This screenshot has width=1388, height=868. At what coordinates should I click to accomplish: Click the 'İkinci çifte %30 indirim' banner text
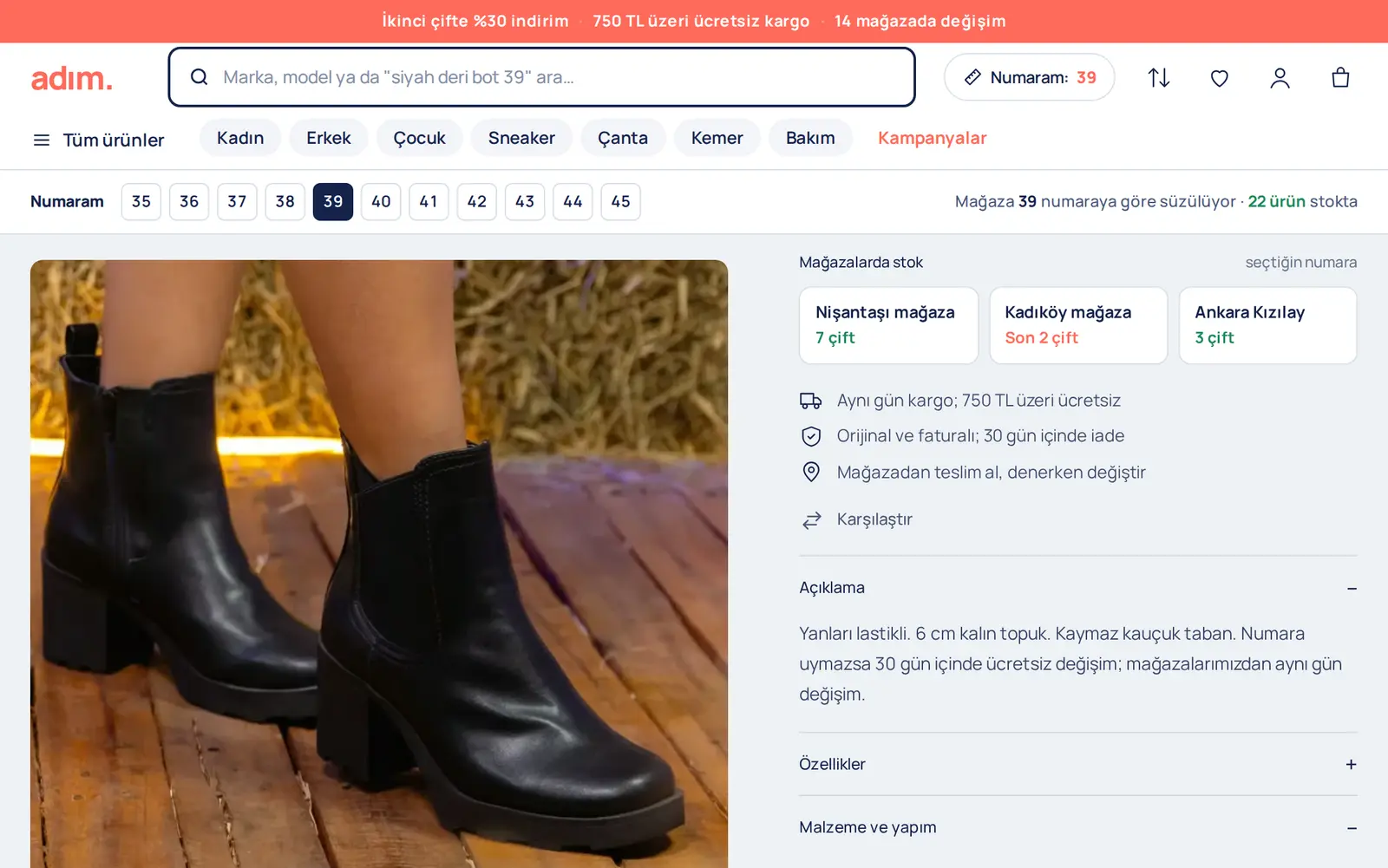click(475, 21)
